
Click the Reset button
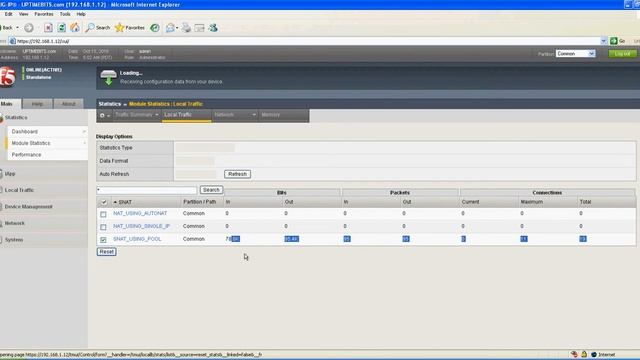pos(107,252)
